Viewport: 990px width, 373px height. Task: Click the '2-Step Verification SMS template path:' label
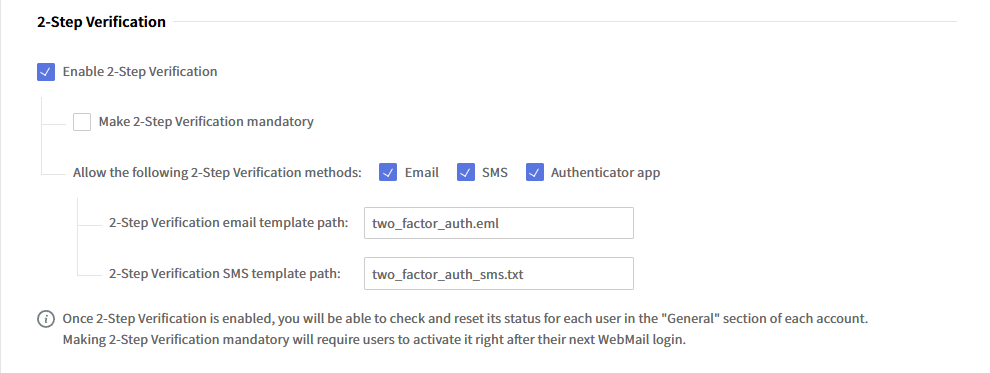tap(224, 273)
